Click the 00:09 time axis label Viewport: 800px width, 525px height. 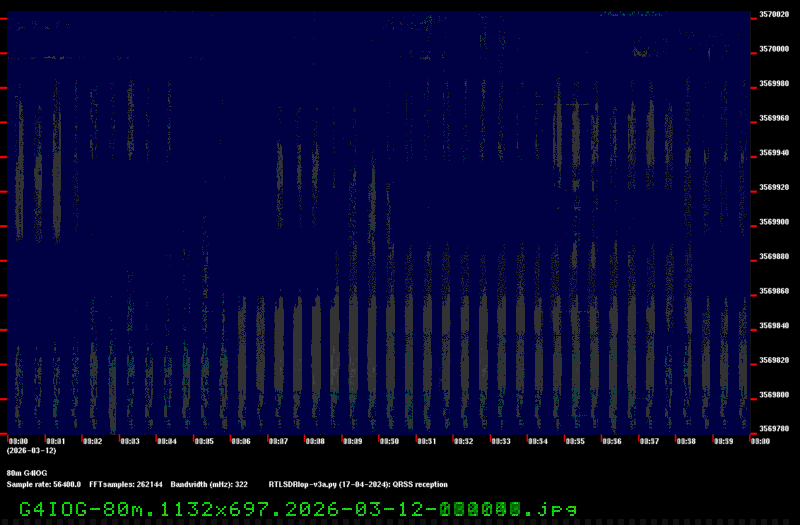pos(353,441)
